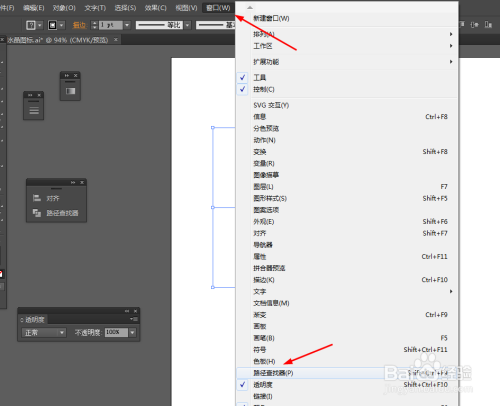Select 路径查找器(P) in the menu
The height and width of the screenshot is (406, 500).
(347, 373)
